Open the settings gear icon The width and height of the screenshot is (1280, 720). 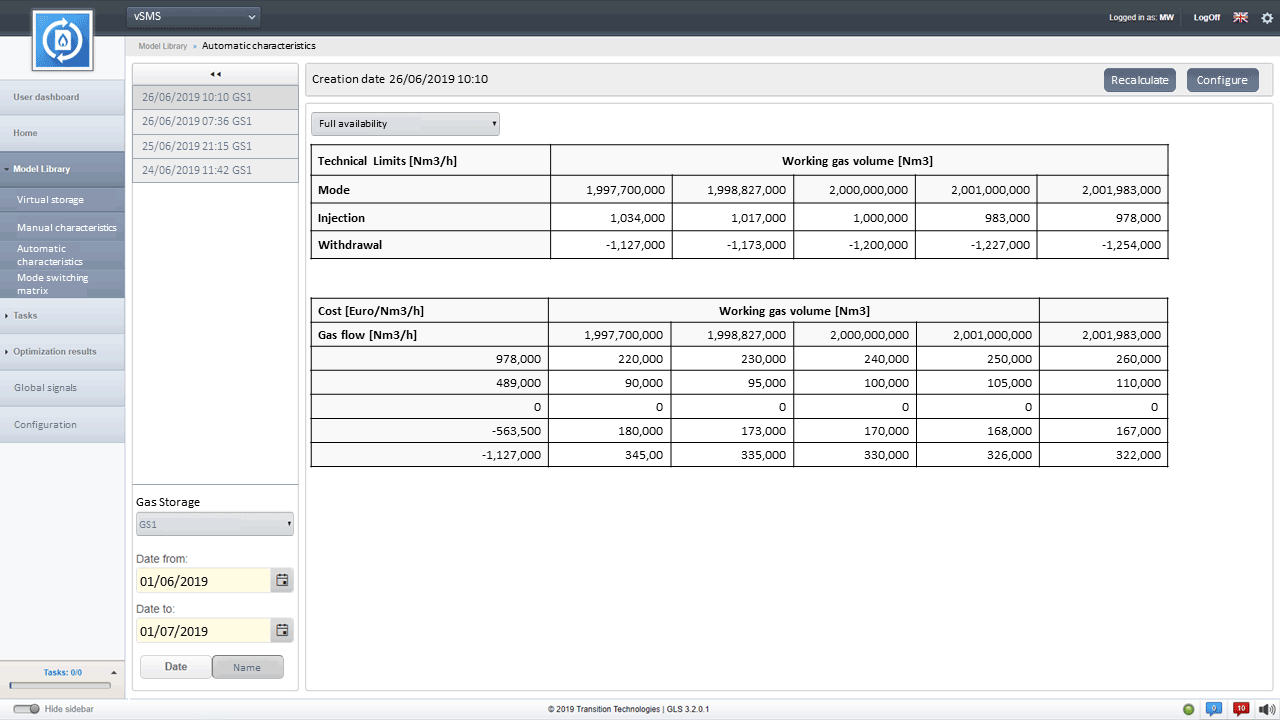pyautogui.click(x=1267, y=17)
